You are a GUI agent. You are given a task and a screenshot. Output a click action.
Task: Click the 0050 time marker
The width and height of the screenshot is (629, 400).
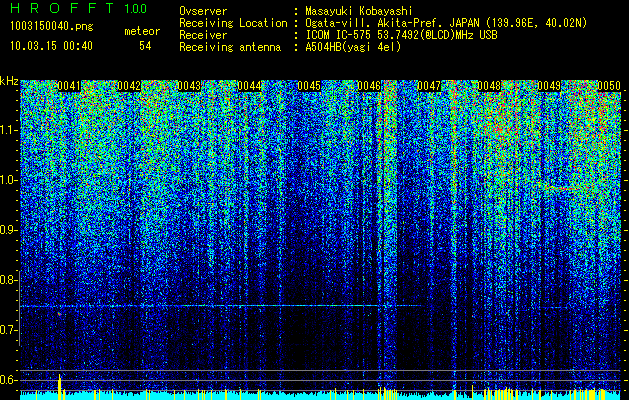coord(609,86)
